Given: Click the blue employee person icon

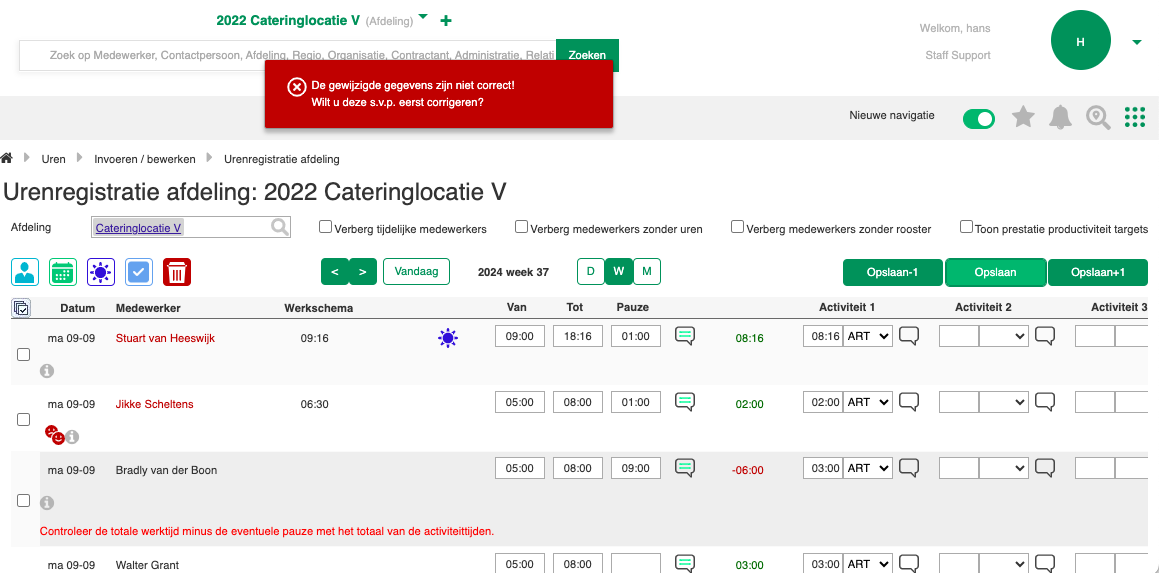Looking at the screenshot, I should tap(25, 272).
